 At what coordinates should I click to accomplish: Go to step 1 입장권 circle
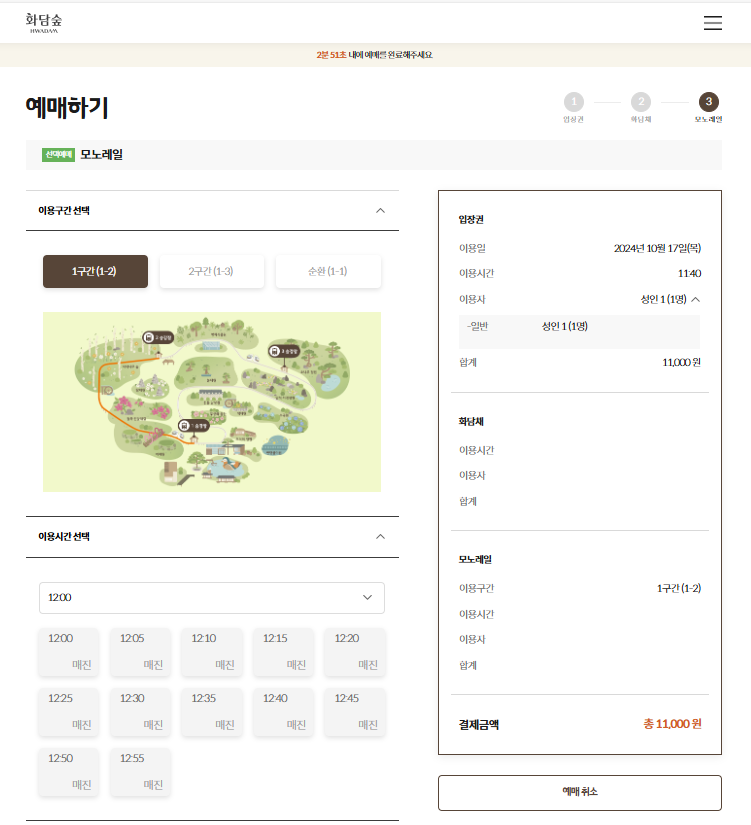(x=574, y=102)
